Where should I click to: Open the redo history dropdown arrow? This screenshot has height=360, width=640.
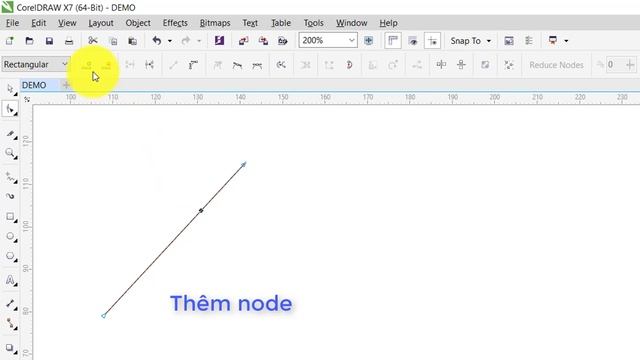[199, 41]
